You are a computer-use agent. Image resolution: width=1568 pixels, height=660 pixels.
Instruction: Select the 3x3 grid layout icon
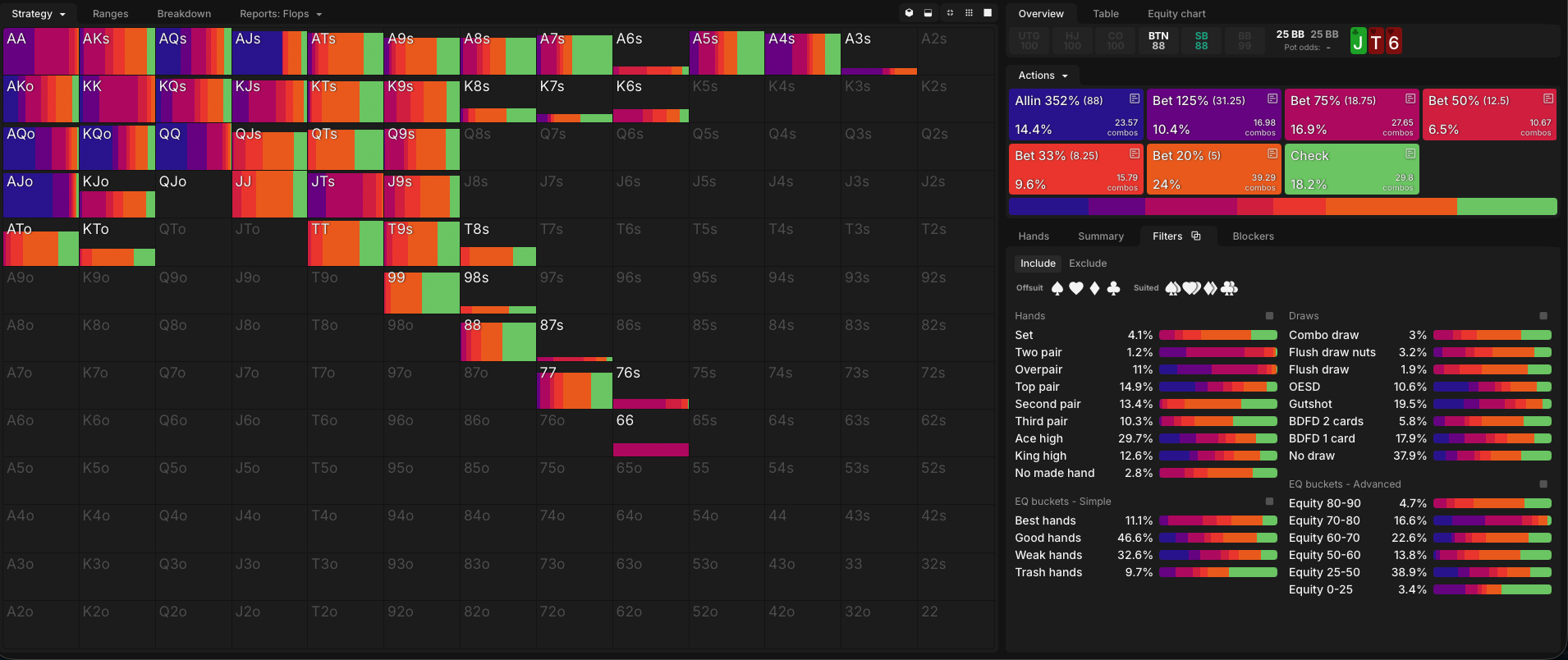click(x=969, y=13)
